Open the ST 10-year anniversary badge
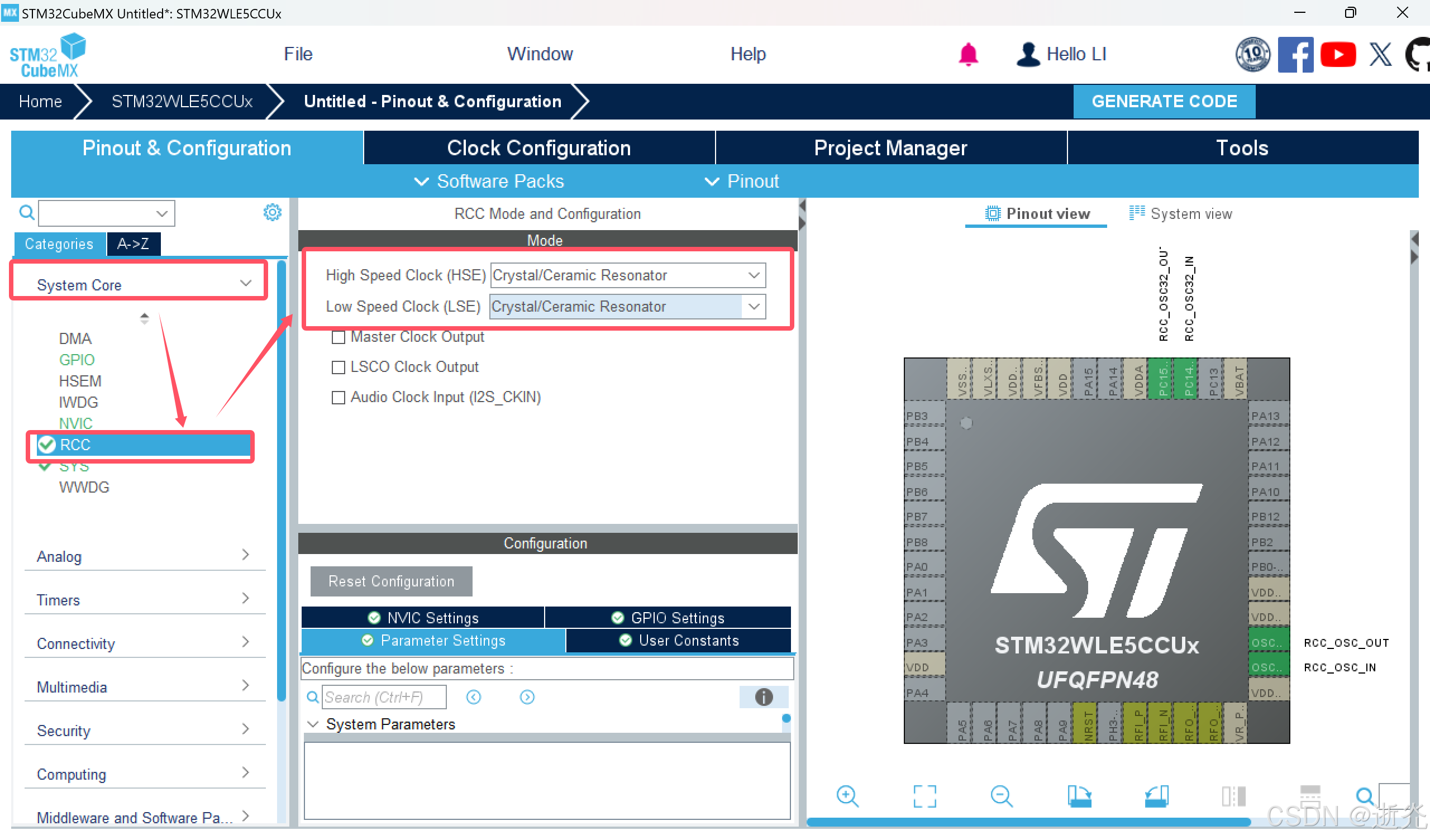This screenshot has width=1430, height=840. tap(1252, 55)
